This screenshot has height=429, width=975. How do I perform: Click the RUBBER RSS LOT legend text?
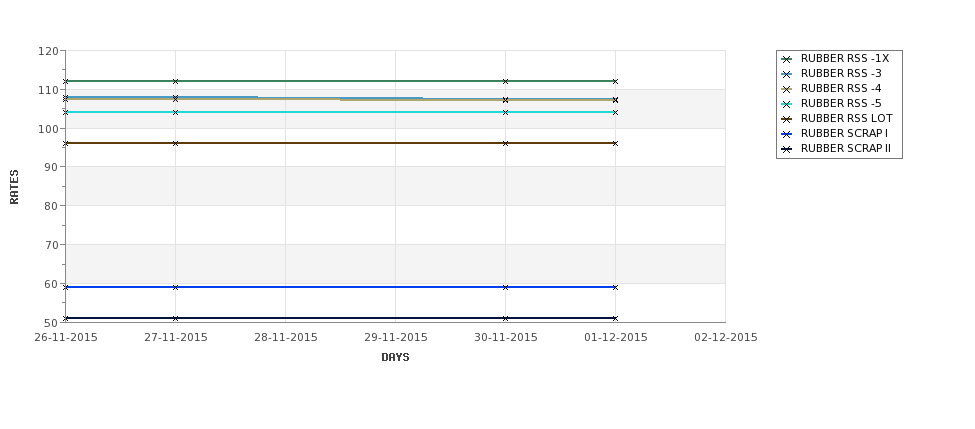[x=846, y=118]
